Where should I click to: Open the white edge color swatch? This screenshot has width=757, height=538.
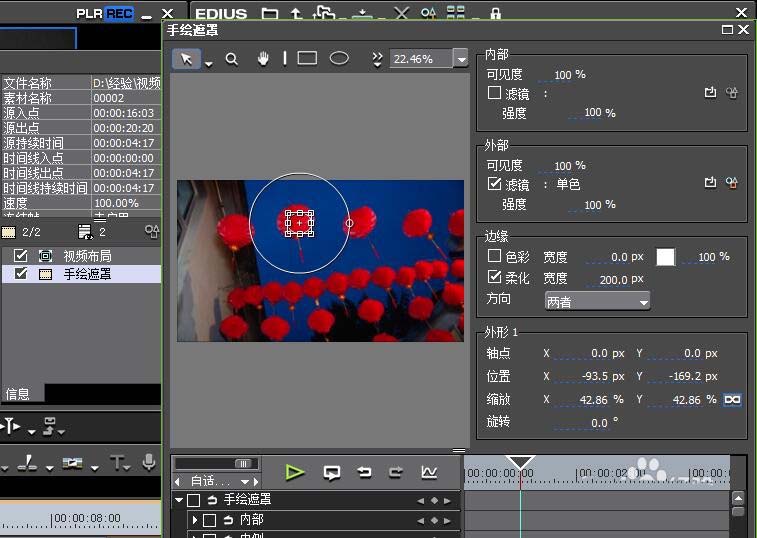665,257
